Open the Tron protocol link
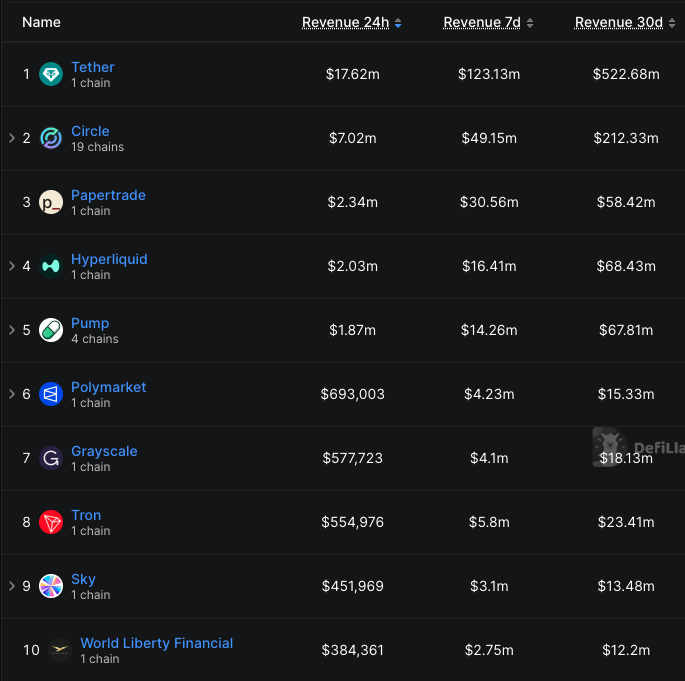This screenshot has height=681, width=685. [x=86, y=515]
